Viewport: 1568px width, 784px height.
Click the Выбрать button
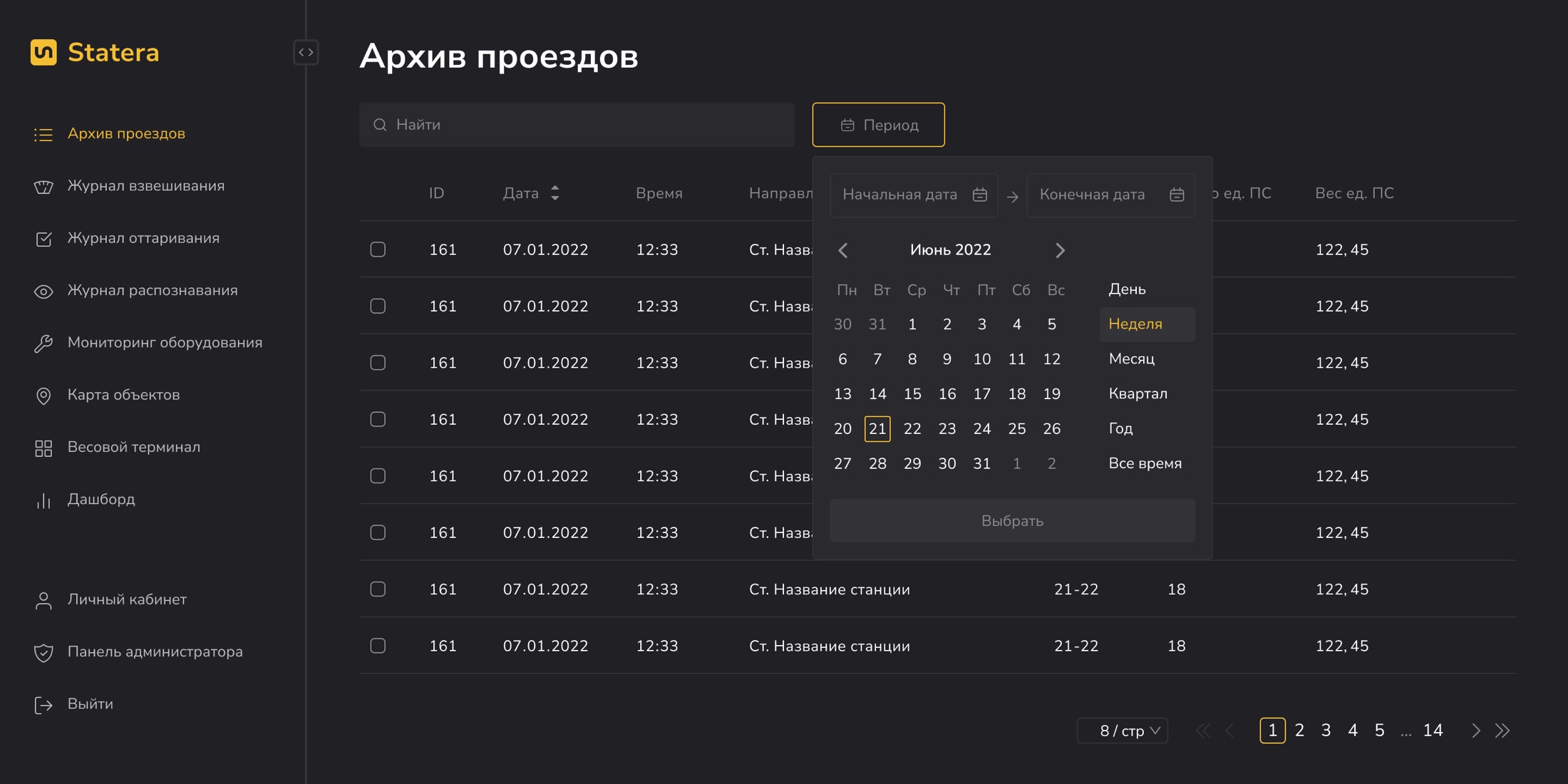(1012, 521)
